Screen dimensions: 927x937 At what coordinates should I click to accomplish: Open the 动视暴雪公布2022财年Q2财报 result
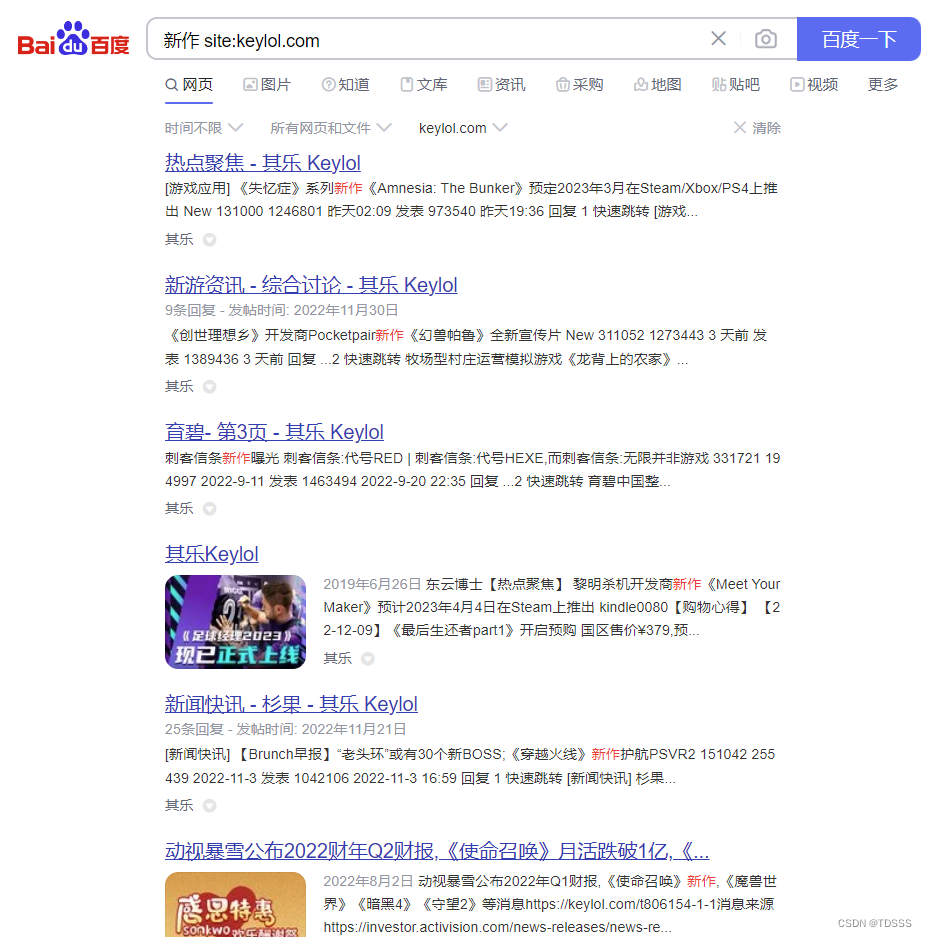[437, 850]
